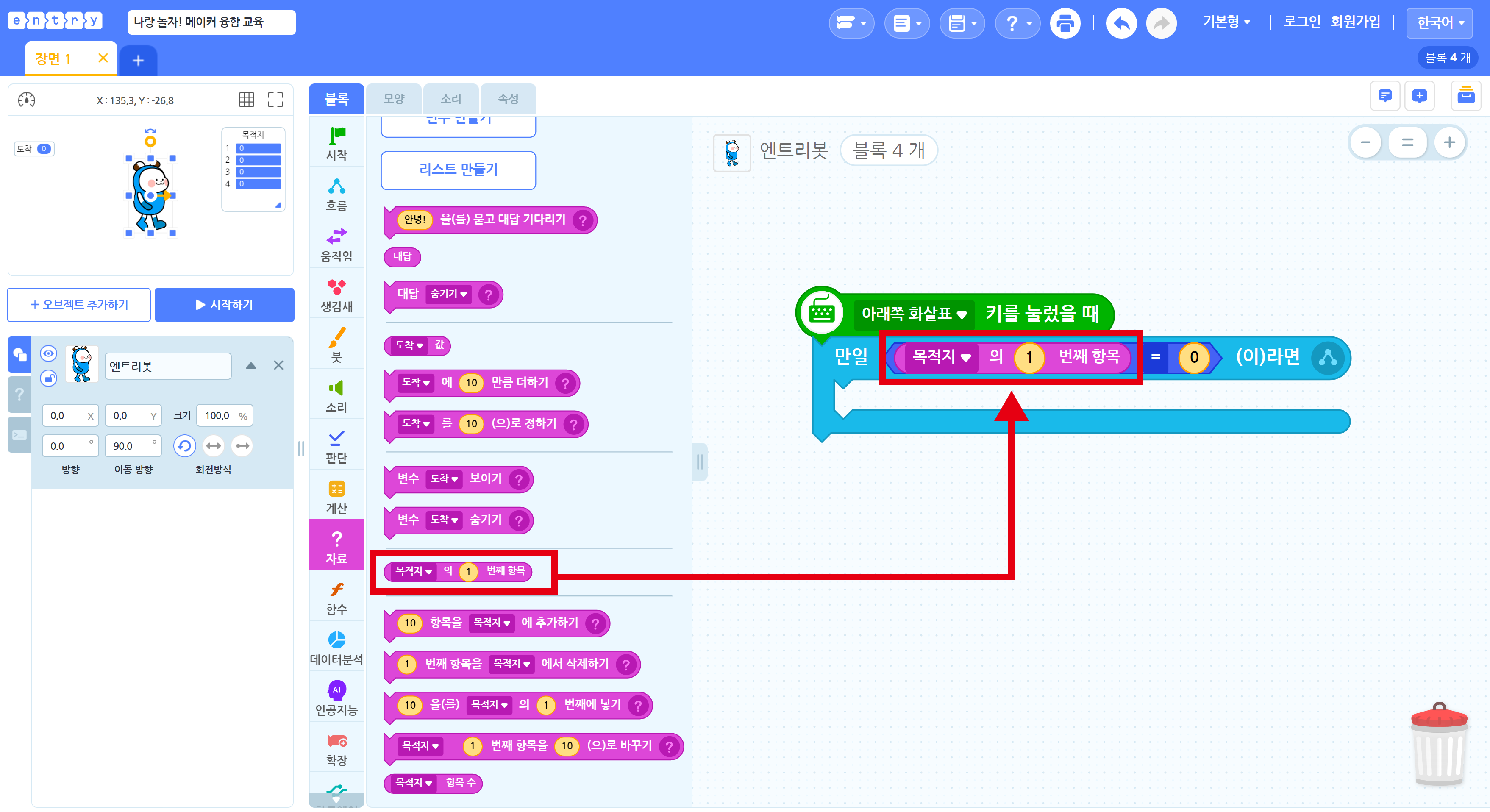The width and height of the screenshot is (1490, 812).
Task: Close the 장면 1 scene tab
Action: point(103,58)
